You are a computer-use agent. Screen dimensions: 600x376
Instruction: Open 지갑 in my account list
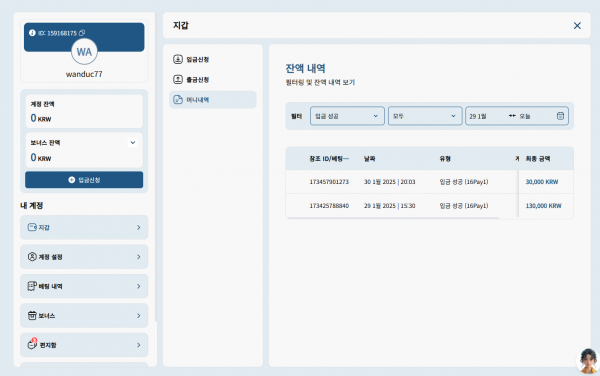(x=84, y=227)
